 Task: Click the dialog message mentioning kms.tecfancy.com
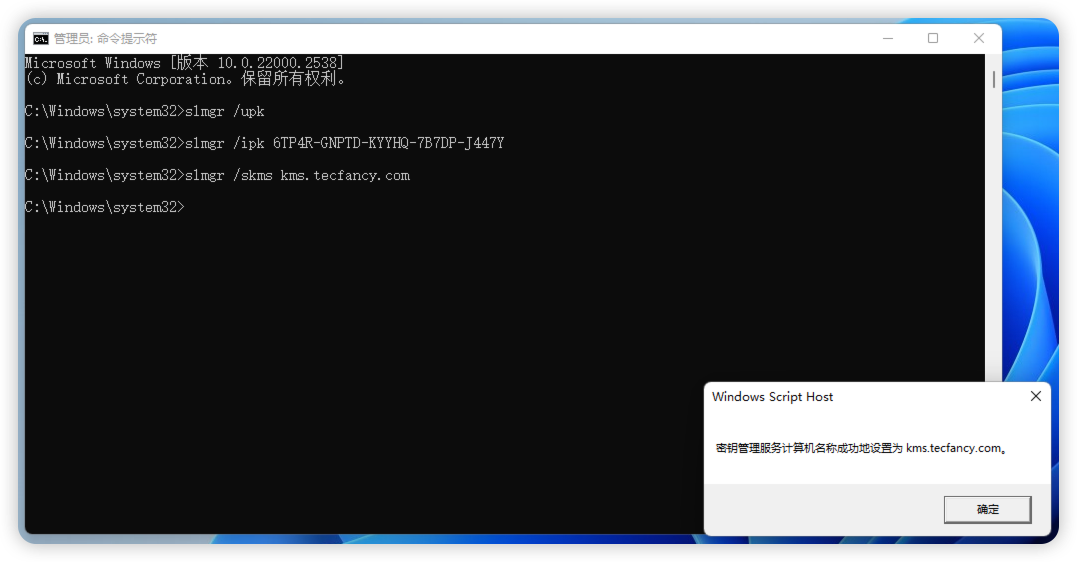pyautogui.click(x=861, y=448)
